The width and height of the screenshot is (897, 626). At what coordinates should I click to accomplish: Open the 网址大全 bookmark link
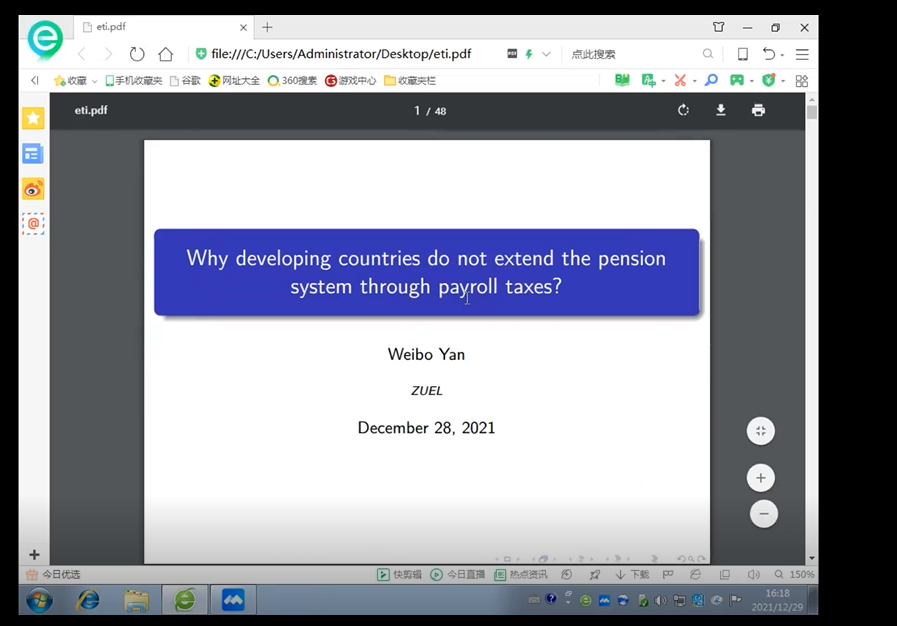[231, 80]
